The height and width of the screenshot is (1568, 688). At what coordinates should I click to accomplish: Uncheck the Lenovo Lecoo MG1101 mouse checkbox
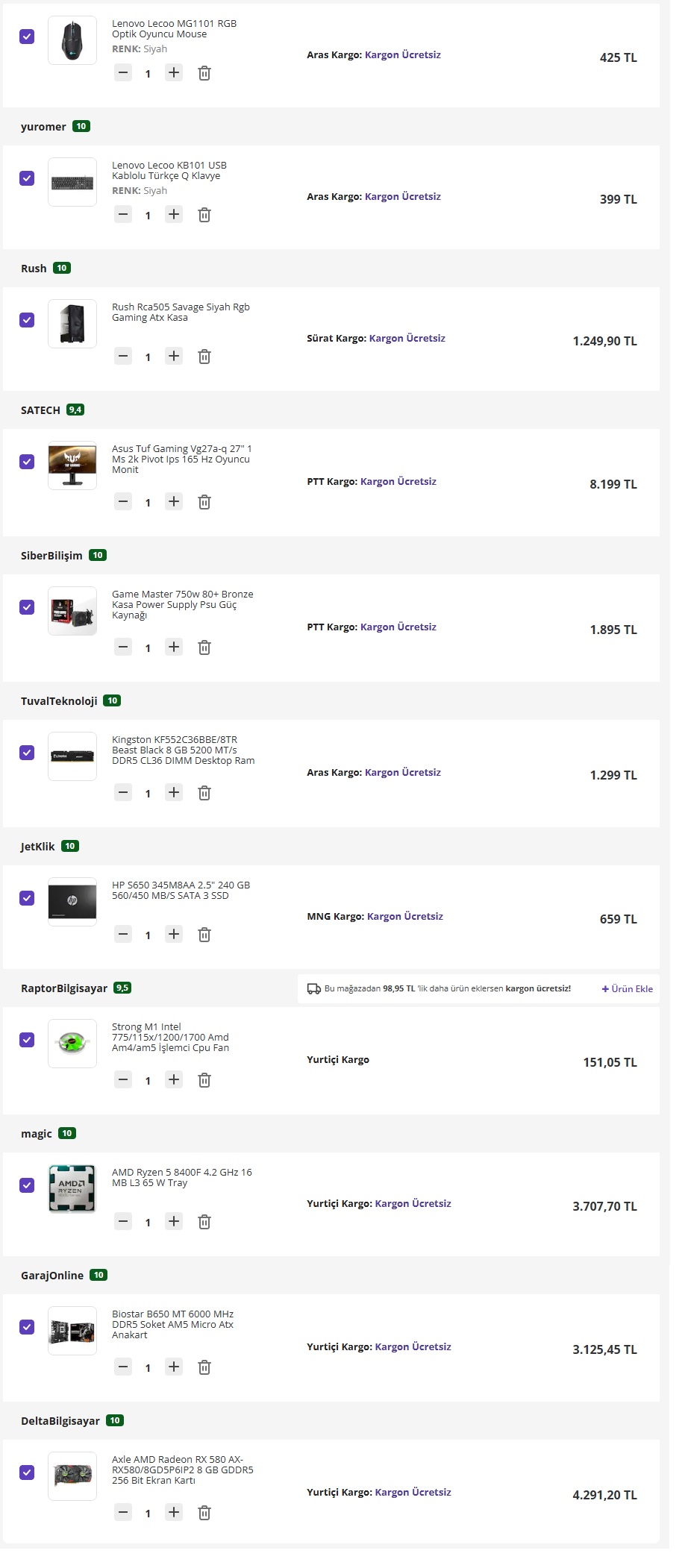(x=27, y=37)
